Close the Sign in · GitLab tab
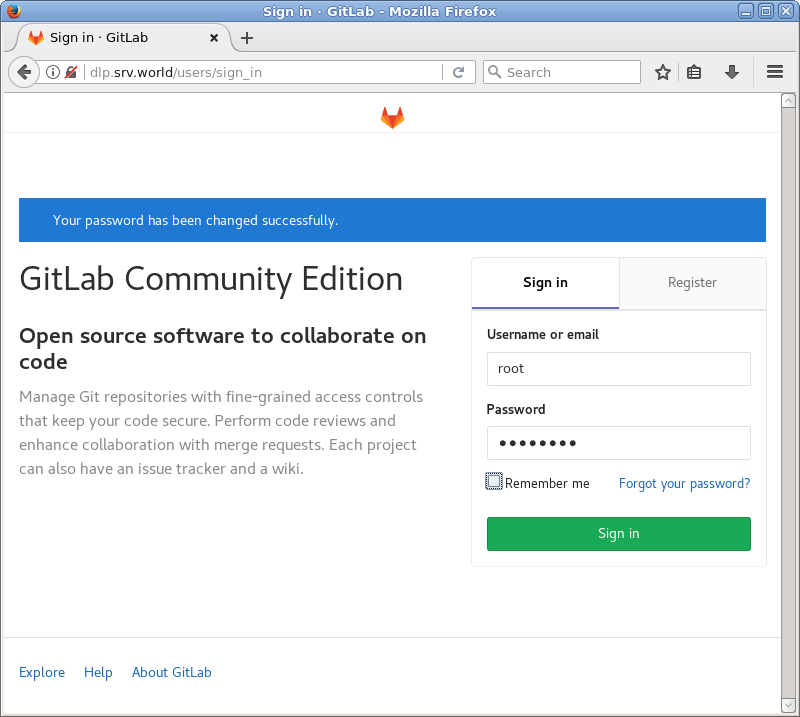The width and height of the screenshot is (800, 717). pos(214,38)
